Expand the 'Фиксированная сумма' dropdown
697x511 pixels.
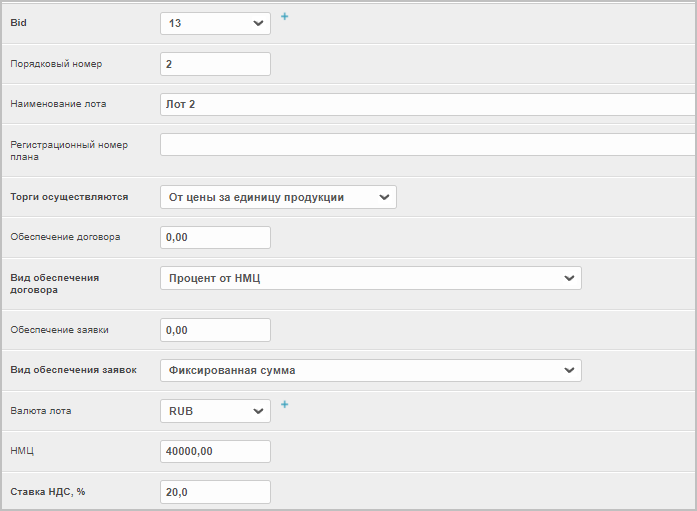click(x=370, y=370)
